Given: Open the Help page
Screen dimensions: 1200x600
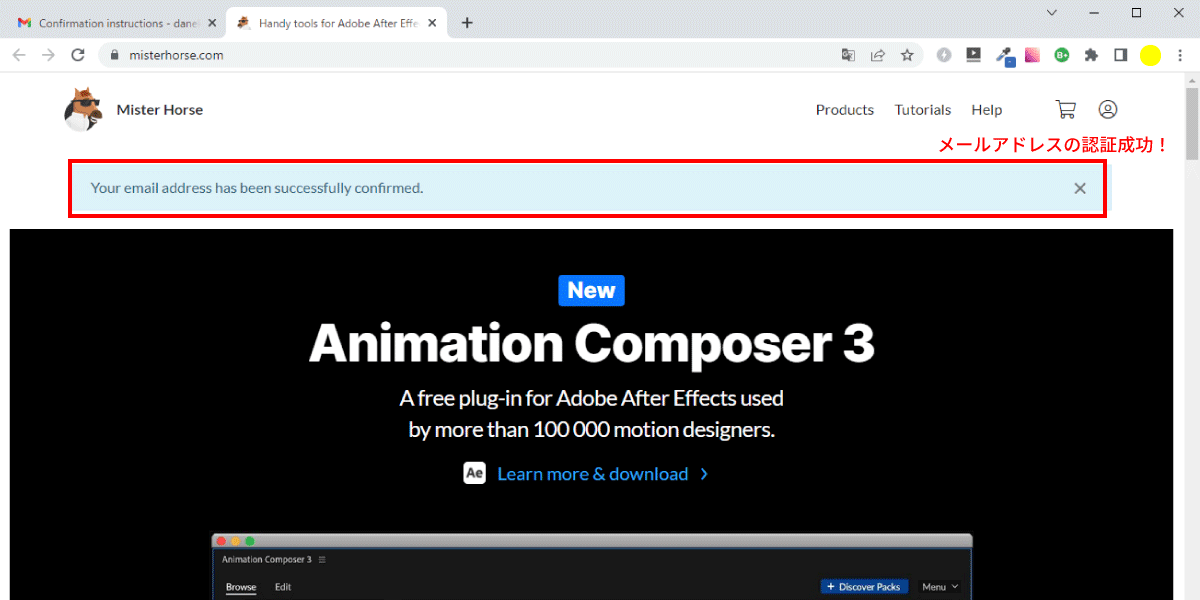Looking at the screenshot, I should pos(987,110).
